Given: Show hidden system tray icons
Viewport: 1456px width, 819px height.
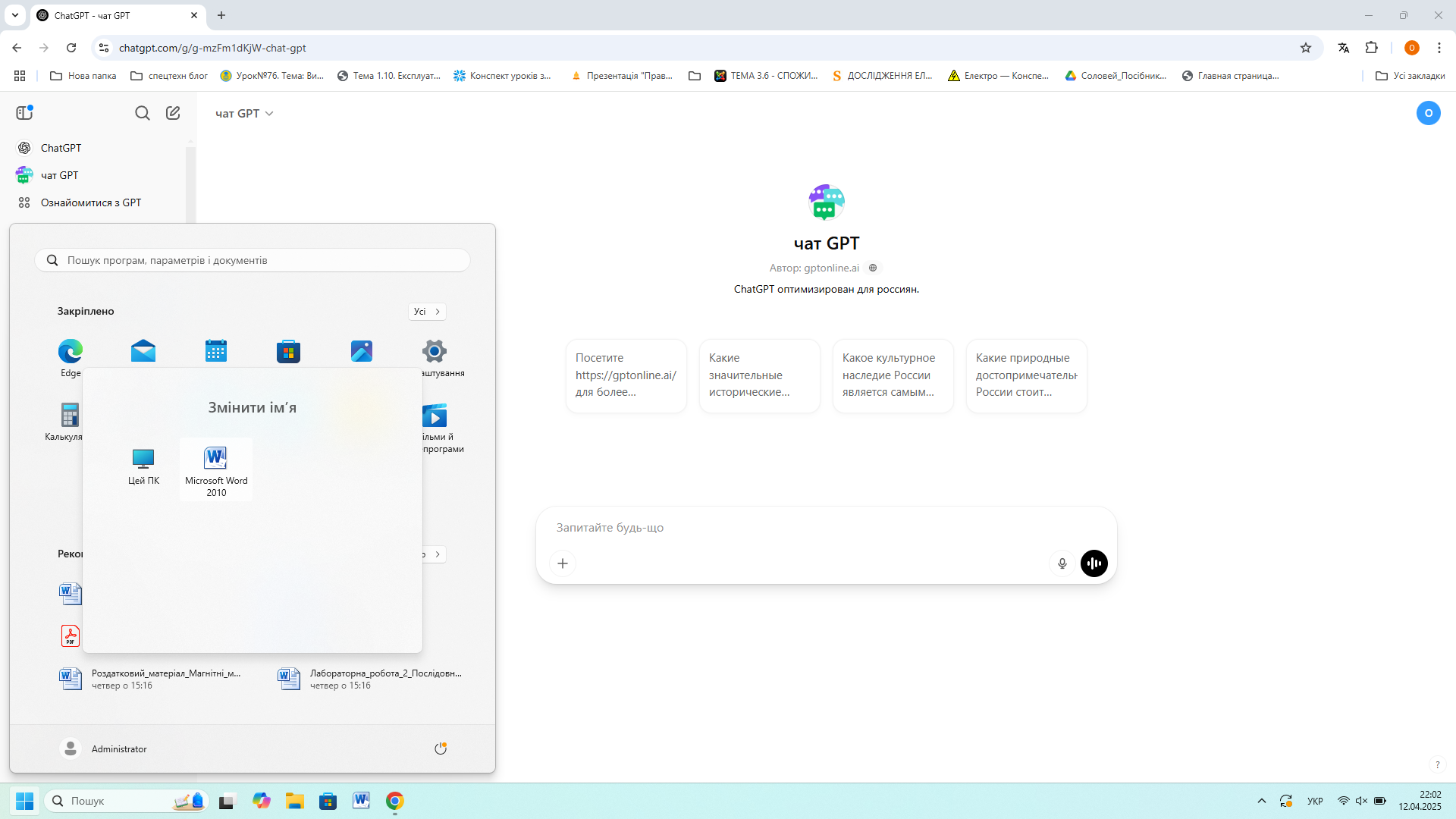Looking at the screenshot, I should coord(1262,801).
